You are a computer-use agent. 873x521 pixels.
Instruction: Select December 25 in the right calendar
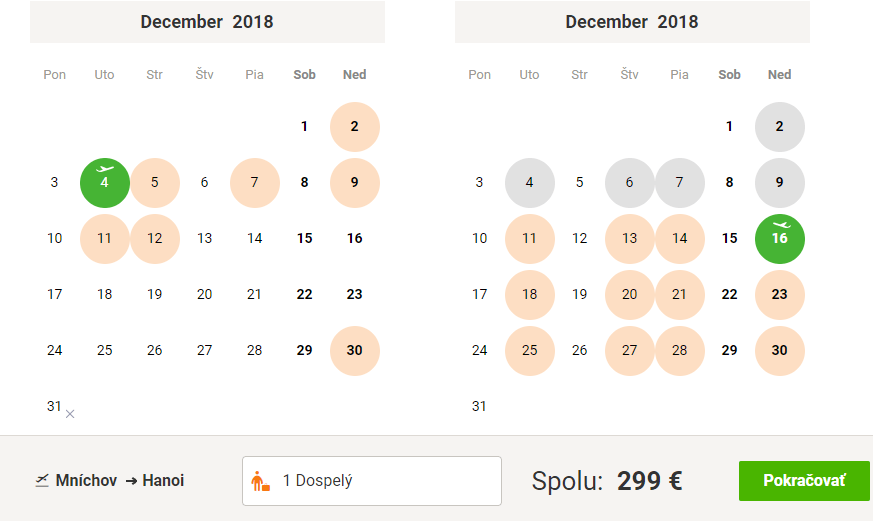(x=530, y=350)
